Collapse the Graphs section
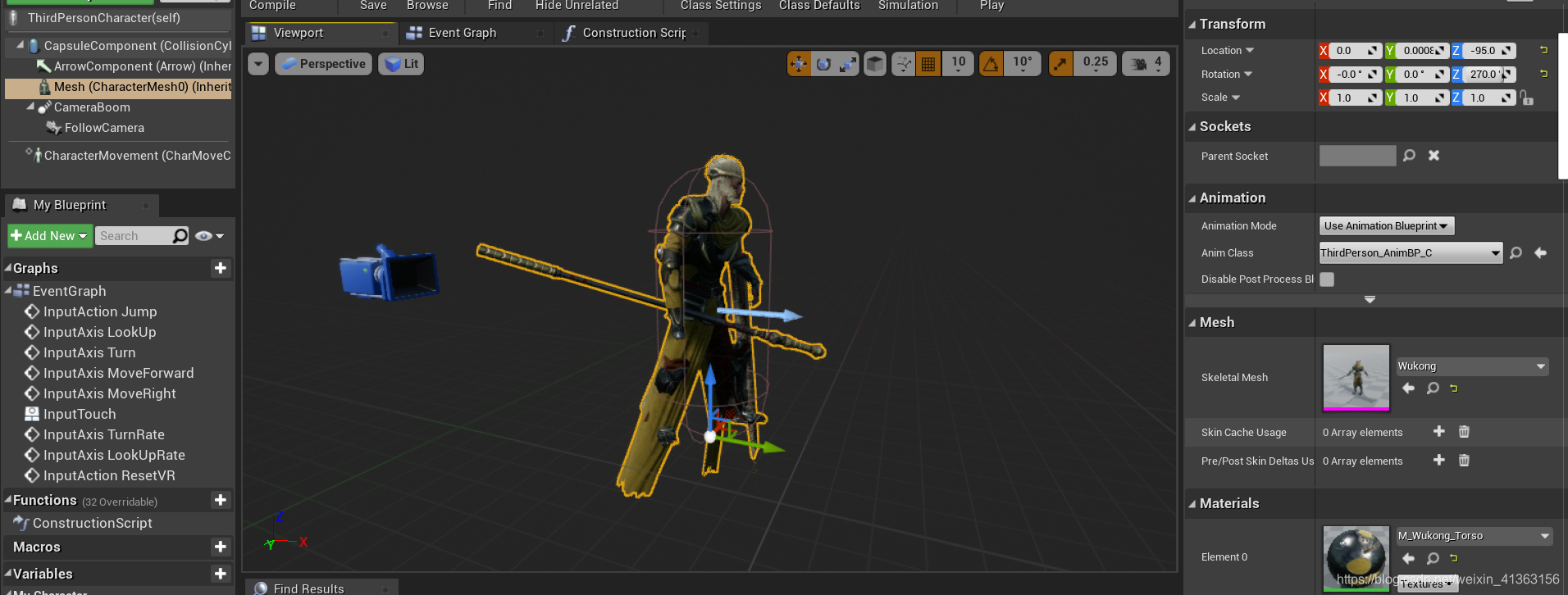This screenshot has width=1568, height=595. [8, 268]
